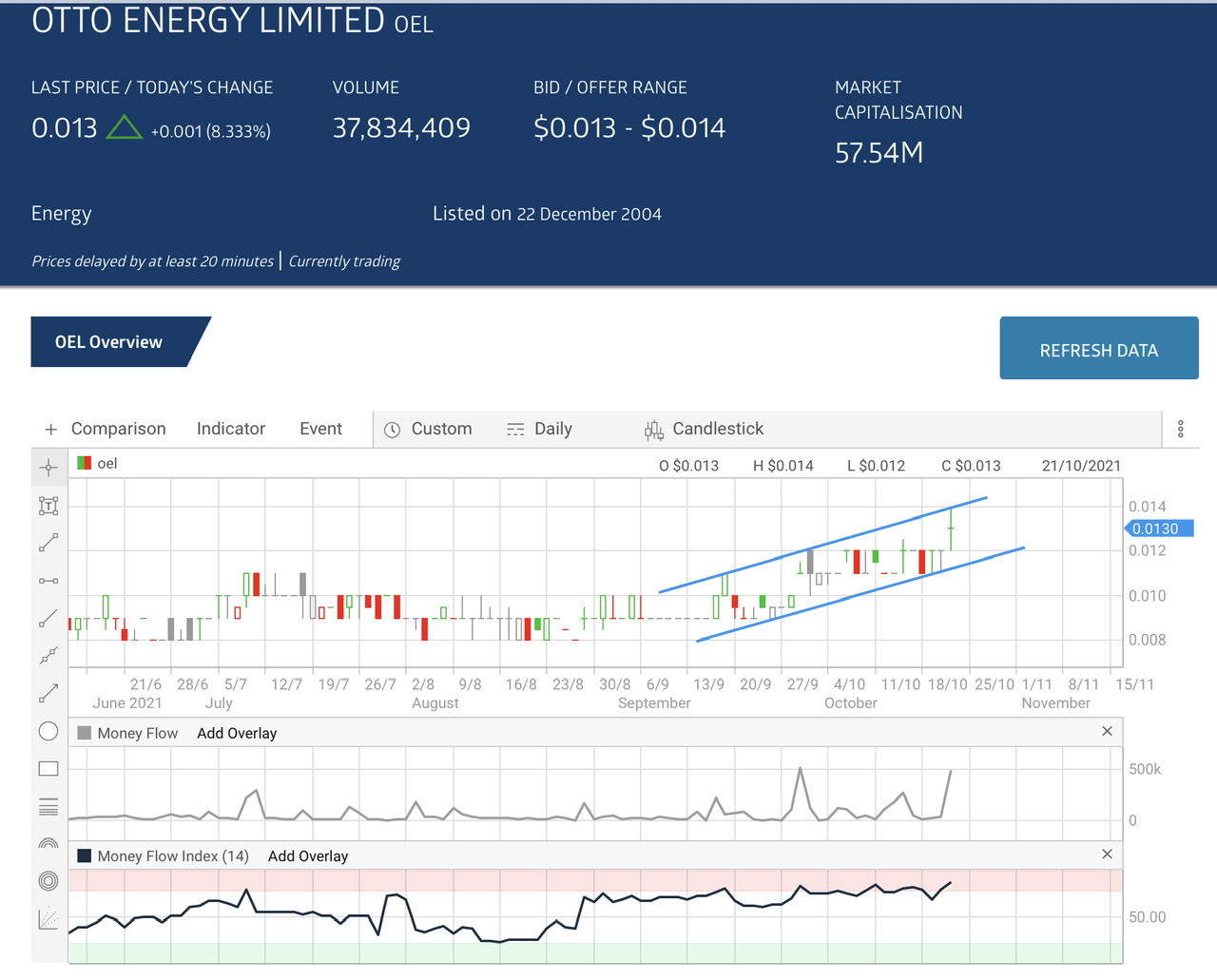Select the rectangle drawing tool

48,768
